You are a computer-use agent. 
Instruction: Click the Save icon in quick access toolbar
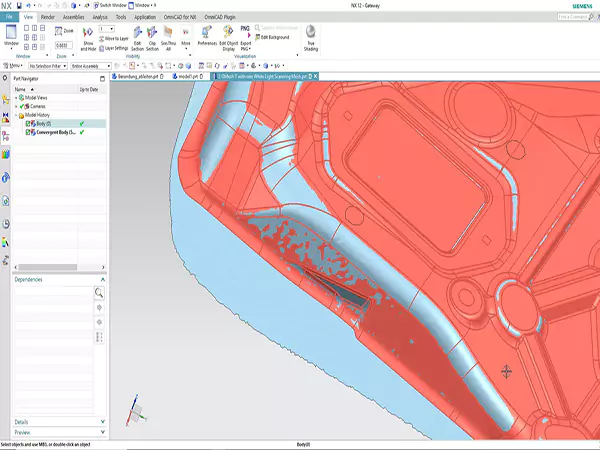pyautogui.click(x=19, y=6)
